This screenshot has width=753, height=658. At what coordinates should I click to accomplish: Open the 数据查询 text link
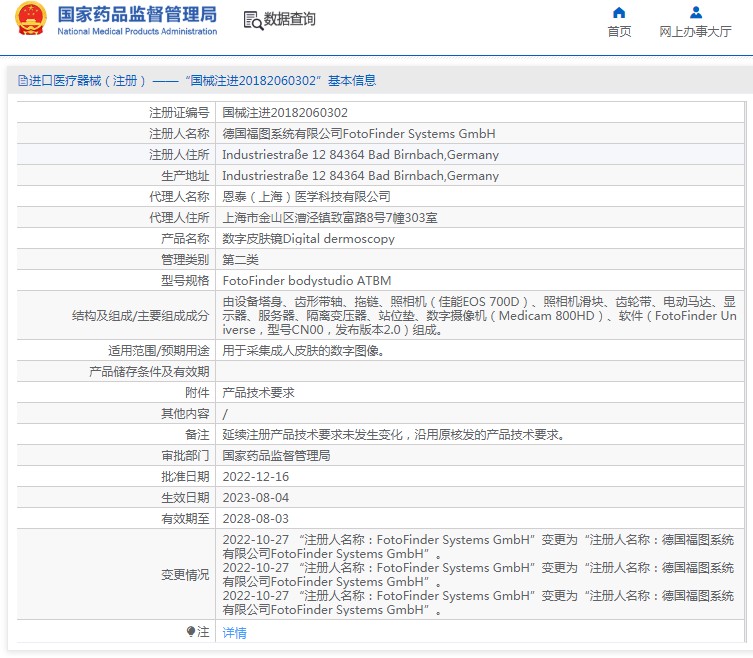pyautogui.click(x=290, y=20)
